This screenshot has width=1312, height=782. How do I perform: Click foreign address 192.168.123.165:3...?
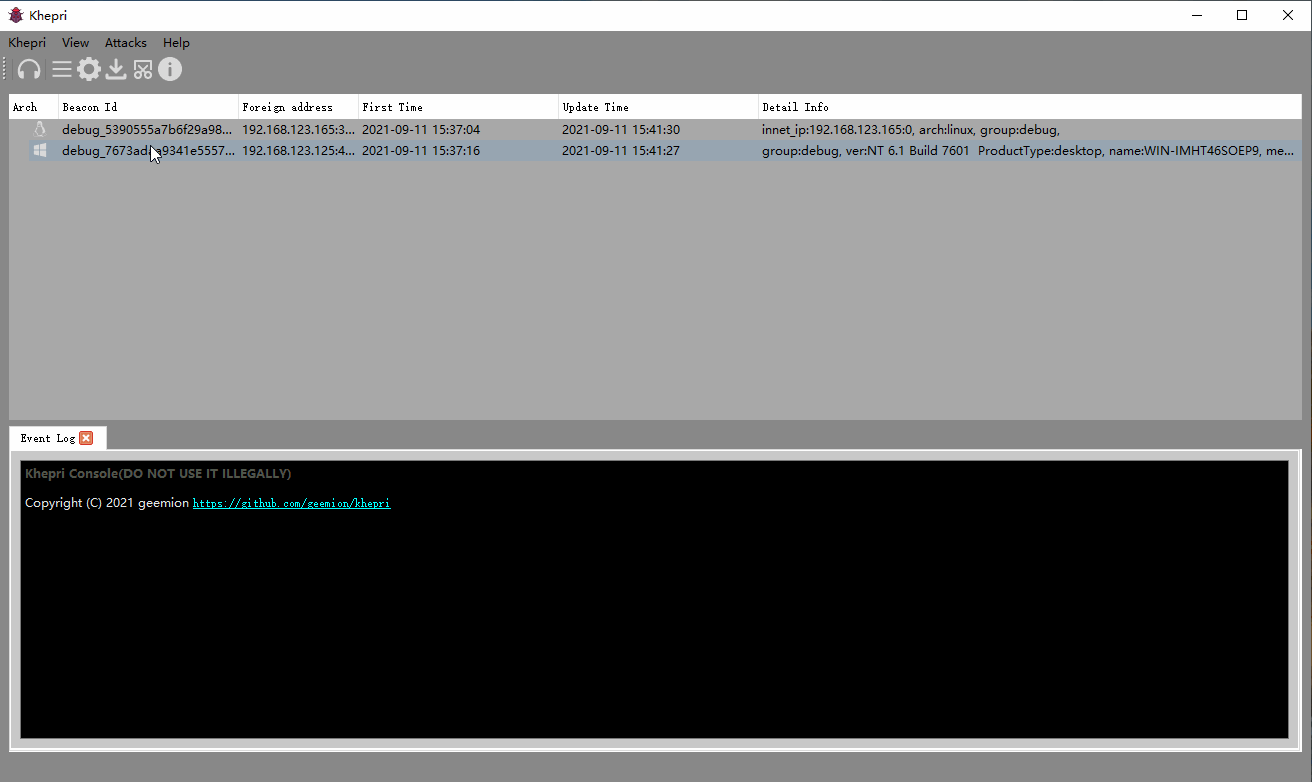[x=298, y=130]
